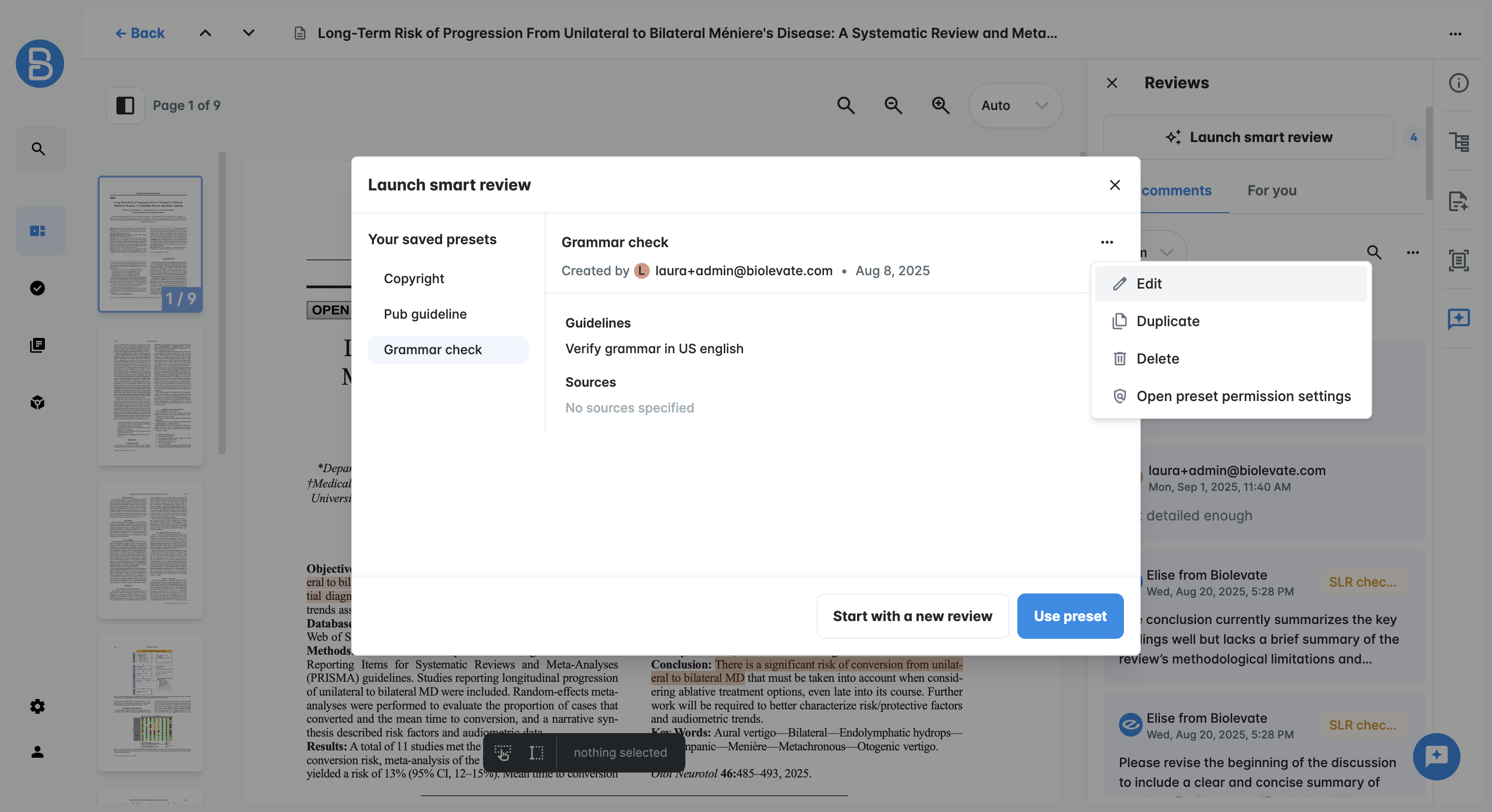Open the Grammar check preset ellipsis menu
Viewport: 1492px width, 812px height.
pyautogui.click(x=1106, y=242)
